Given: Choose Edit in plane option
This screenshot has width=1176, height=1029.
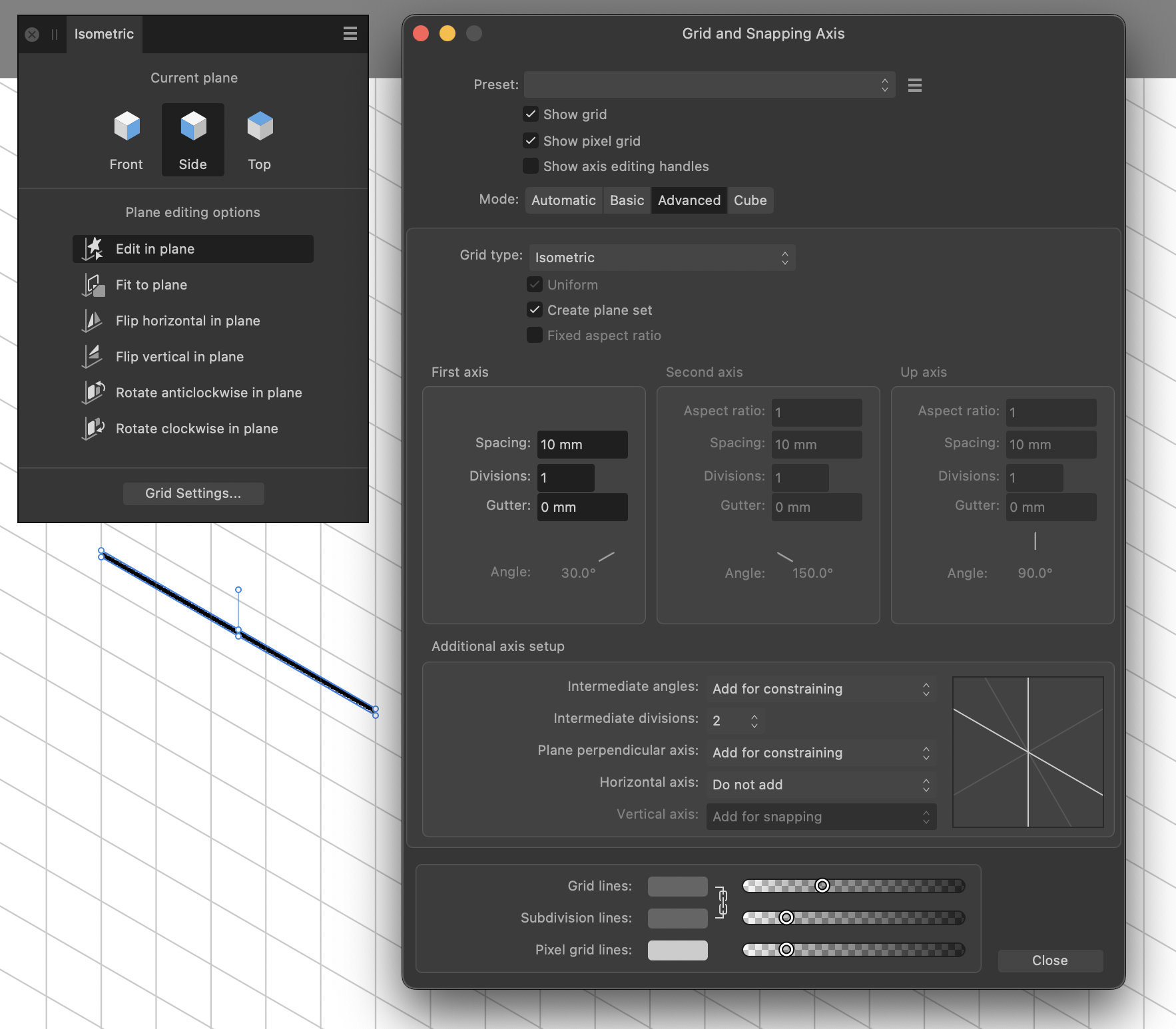Looking at the screenshot, I should (193, 249).
